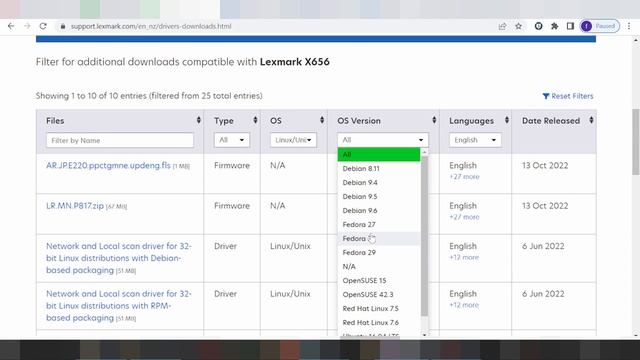Sort by OS Version column arrows
640x360 pixels.
[x=434, y=120]
